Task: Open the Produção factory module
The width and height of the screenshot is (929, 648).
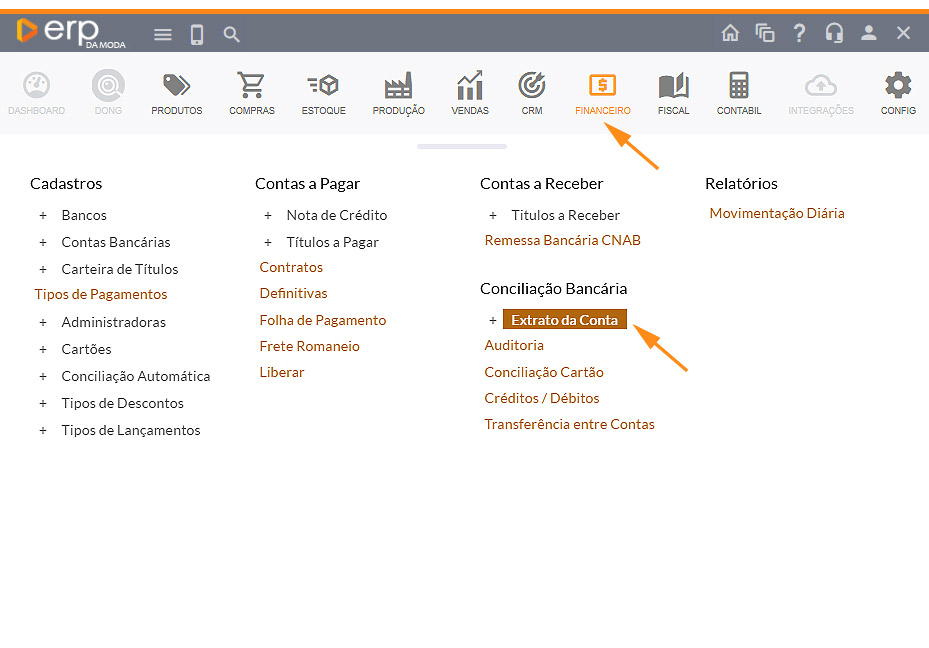Action: coord(398,92)
